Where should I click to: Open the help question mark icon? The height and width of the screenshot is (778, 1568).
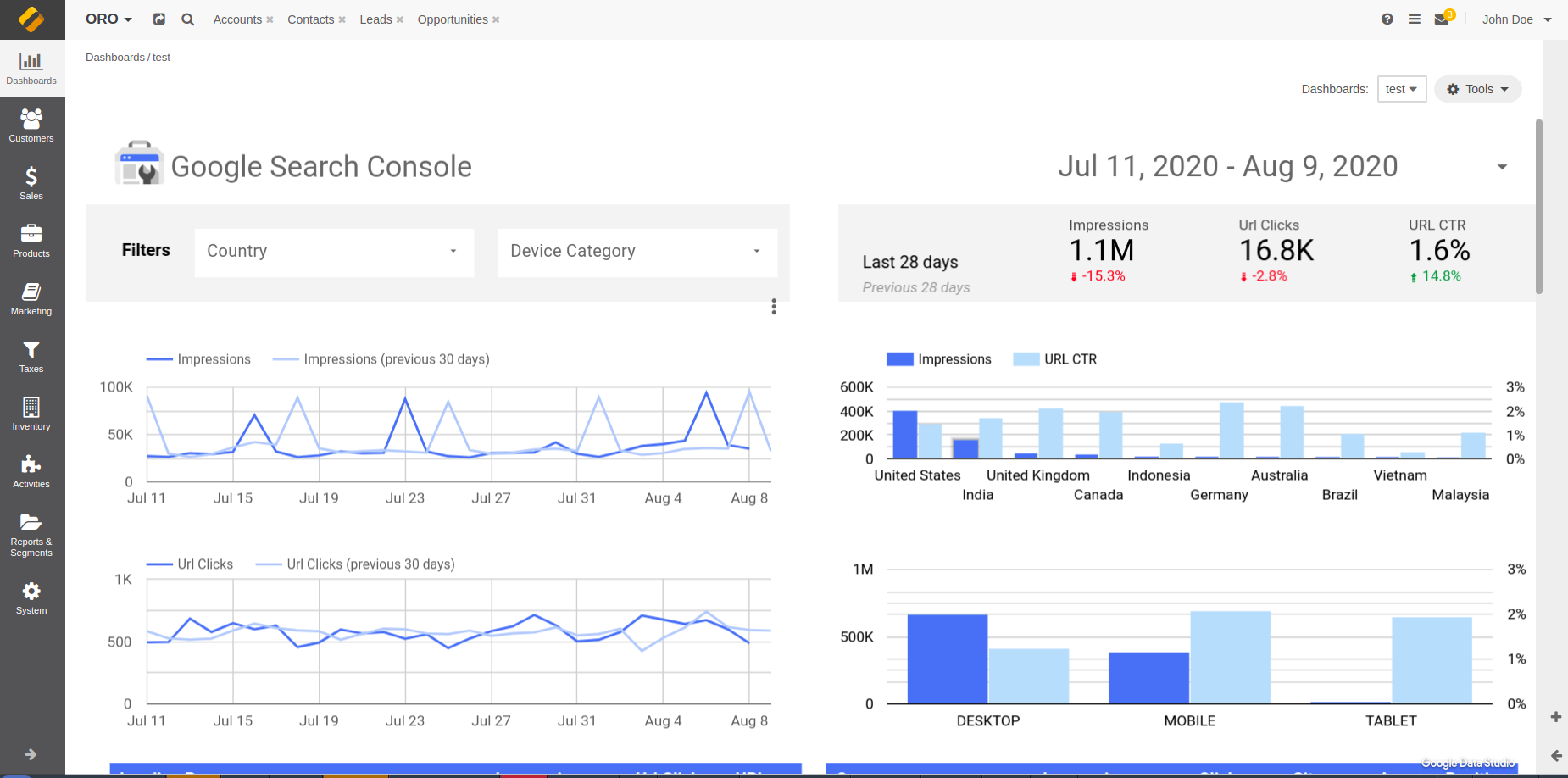(1387, 19)
